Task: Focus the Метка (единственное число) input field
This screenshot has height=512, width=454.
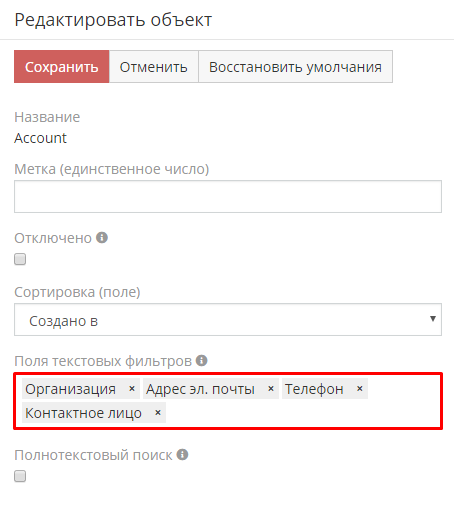Action: [x=228, y=196]
